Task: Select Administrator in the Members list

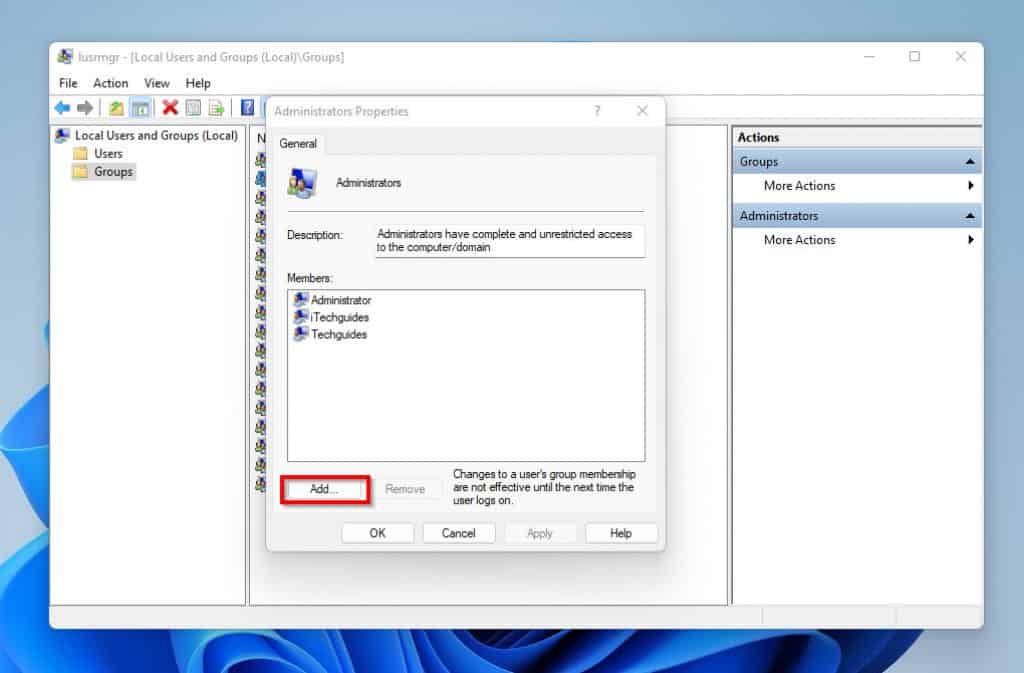Action: (x=341, y=300)
